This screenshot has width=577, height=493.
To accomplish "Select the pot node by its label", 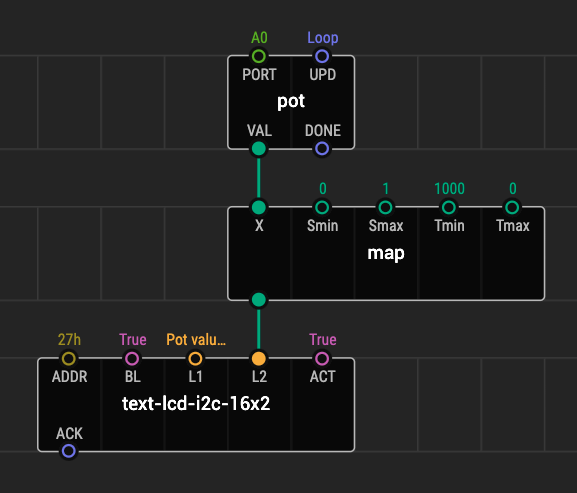I will point(291,101).
